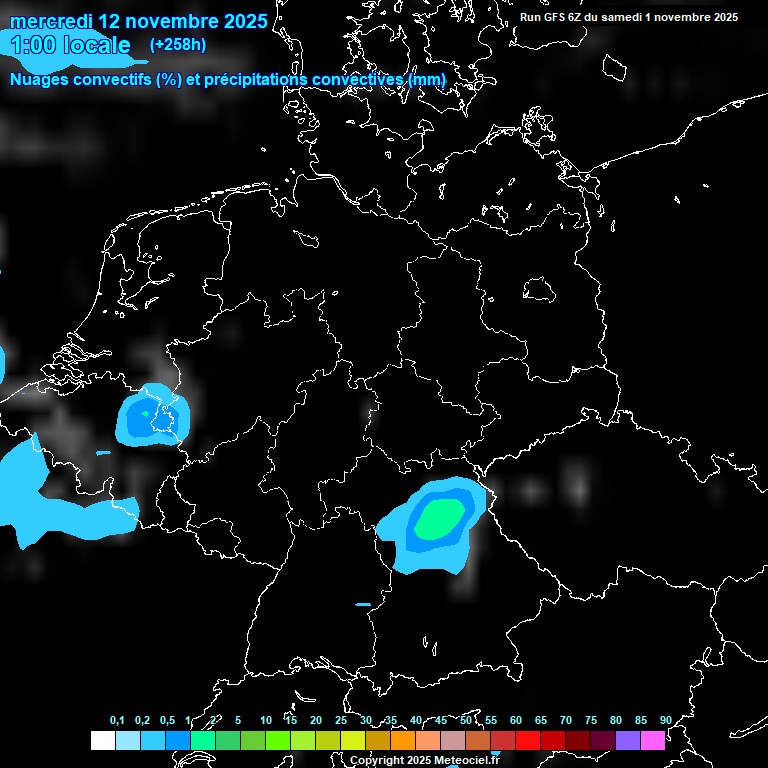Click the olive swatch between 20 and 25
768x768 pixels.
click(x=328, y=740)
